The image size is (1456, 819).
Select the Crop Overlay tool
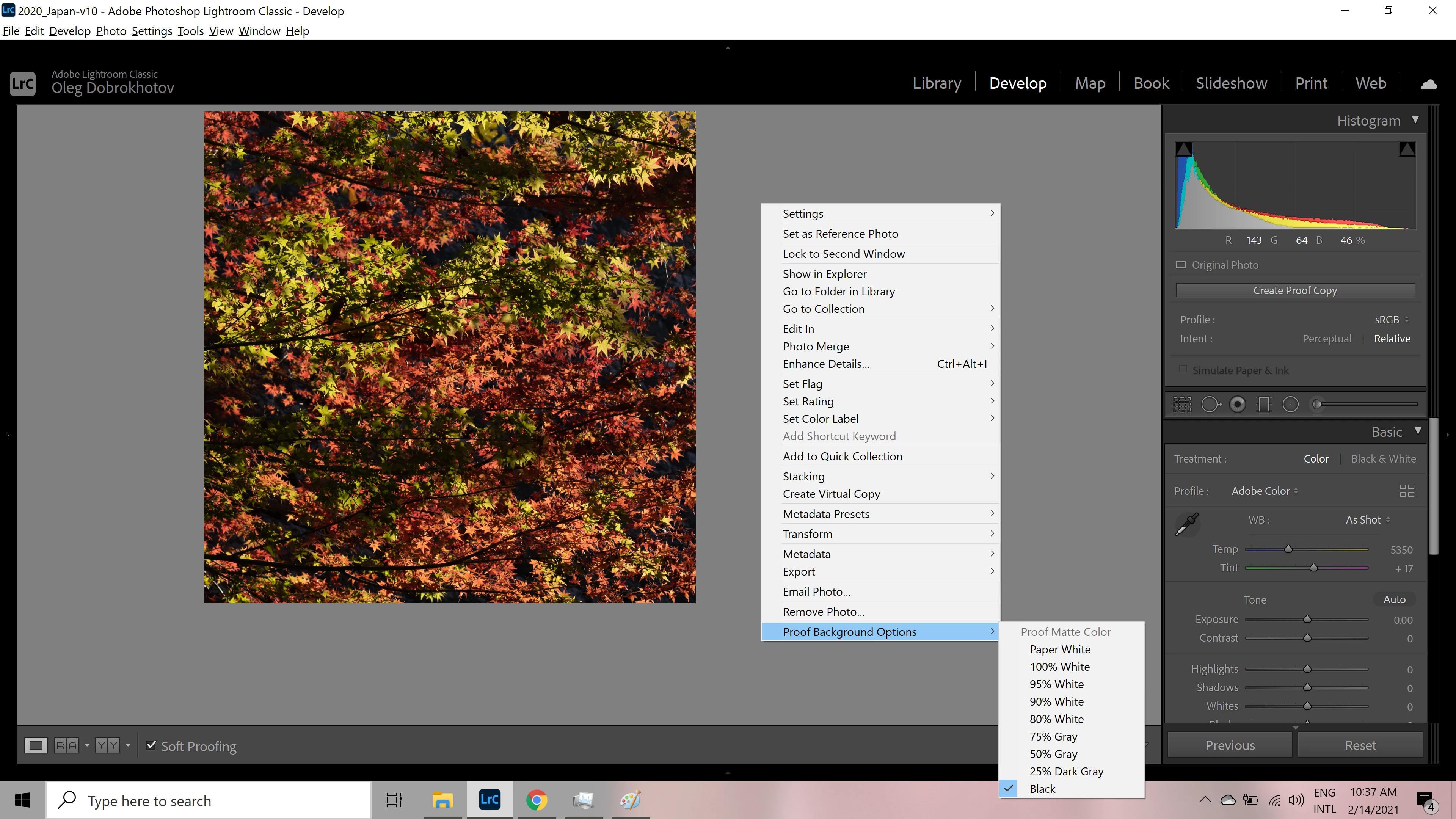tap(1182, 404)
